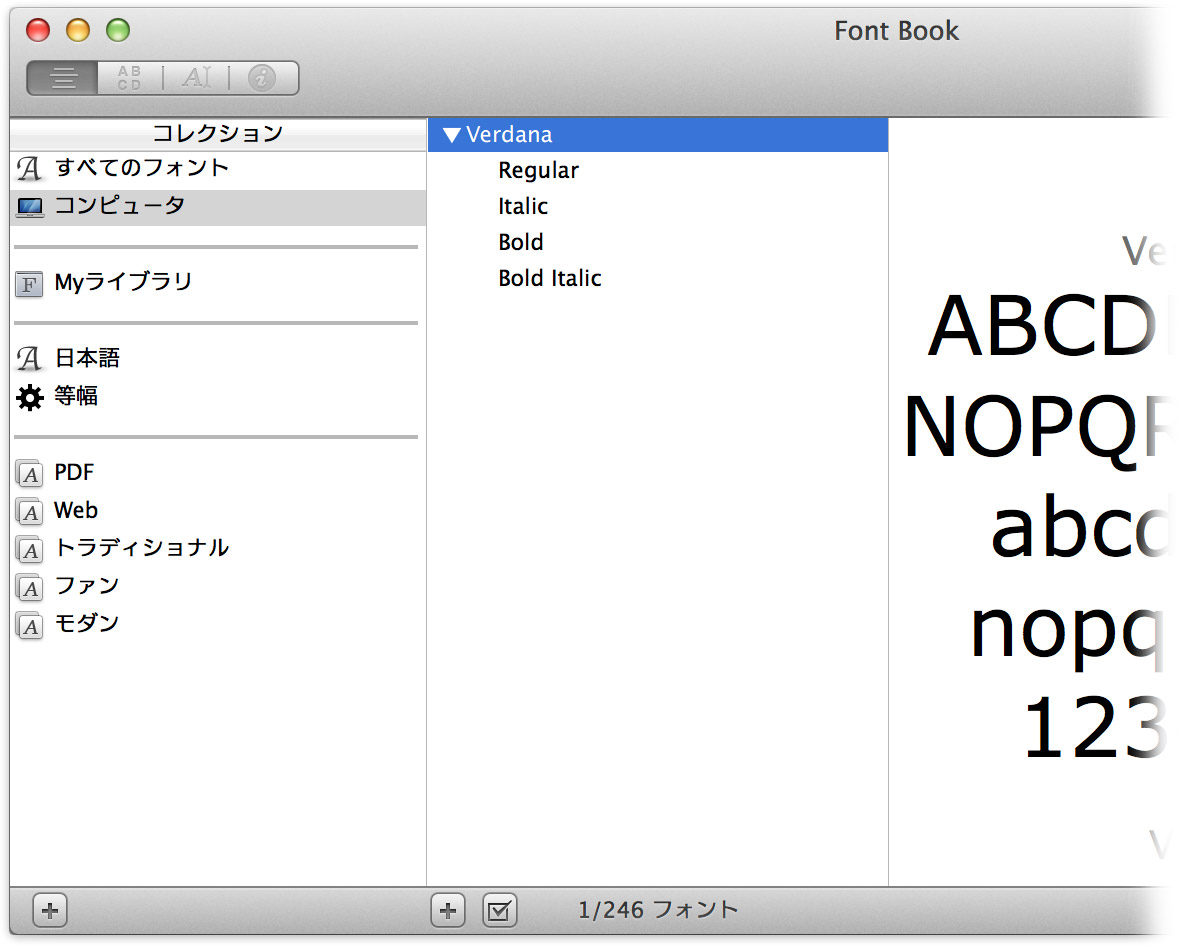Click the PDF collection icon
Image resolution: width=1179 pixels, height=946 pixels.
click(29, 474)
